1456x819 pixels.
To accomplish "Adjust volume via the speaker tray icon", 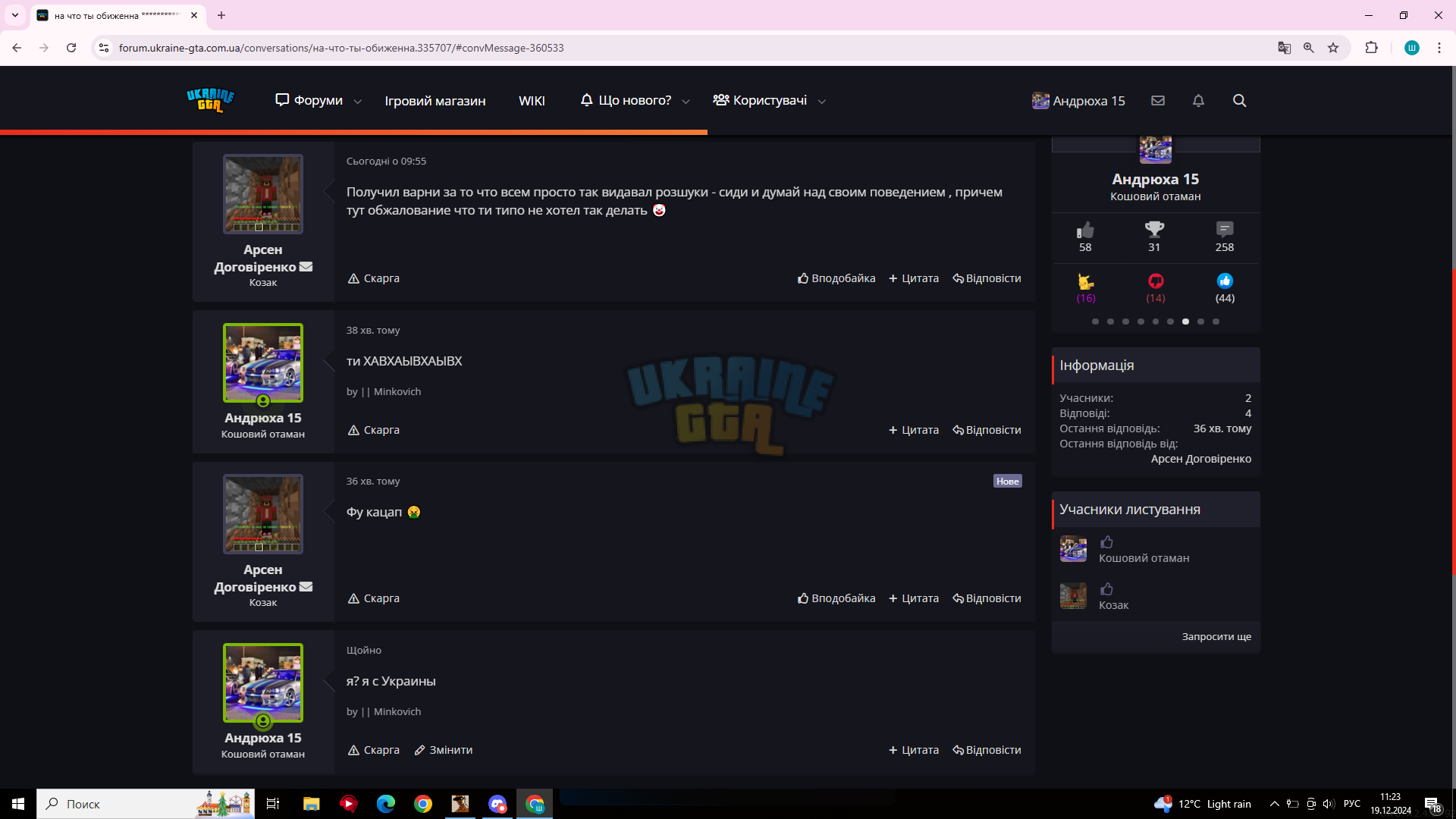I will click(1329, 804).
